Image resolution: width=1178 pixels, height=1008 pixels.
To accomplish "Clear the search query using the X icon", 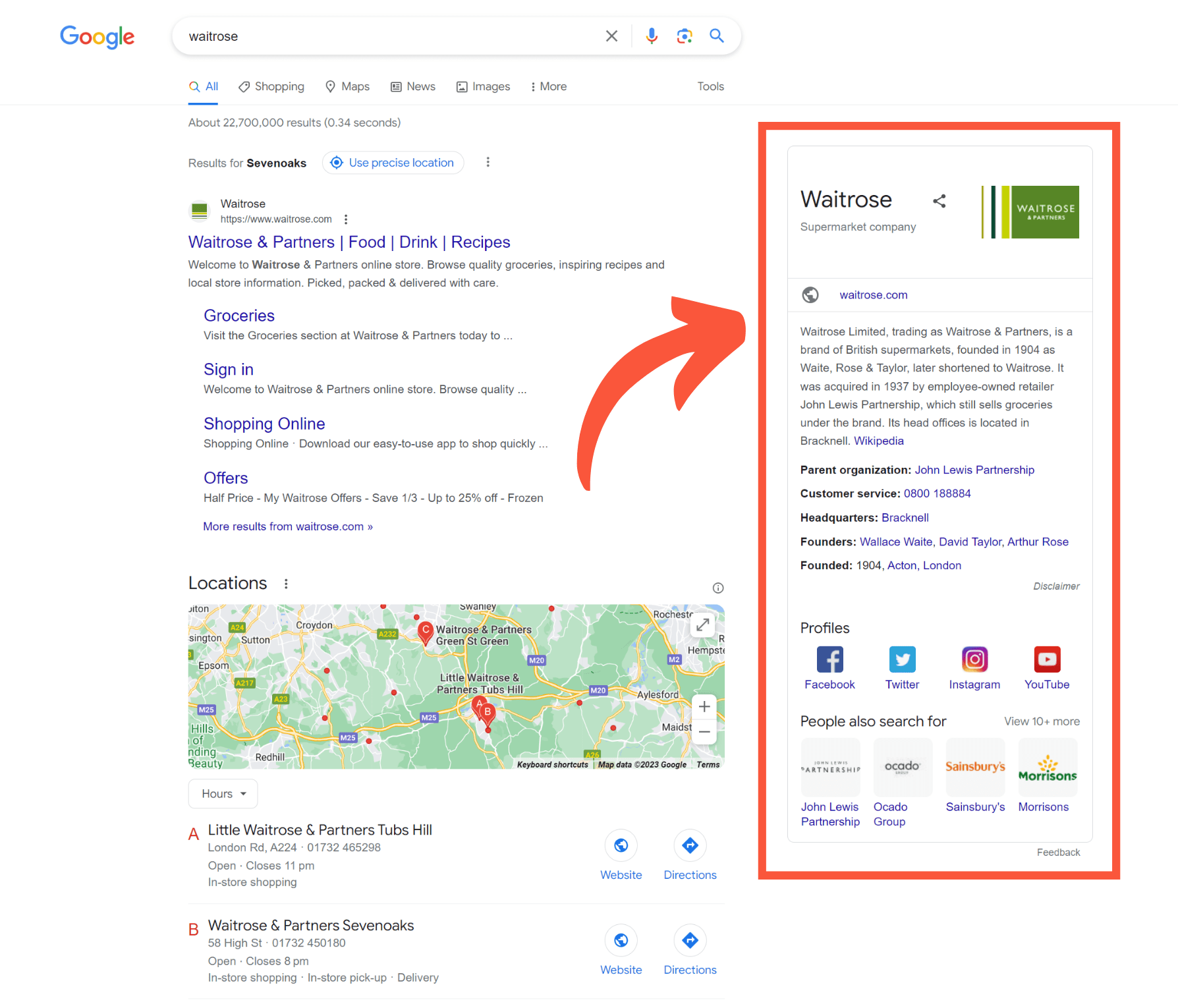I will pos(611,36).
